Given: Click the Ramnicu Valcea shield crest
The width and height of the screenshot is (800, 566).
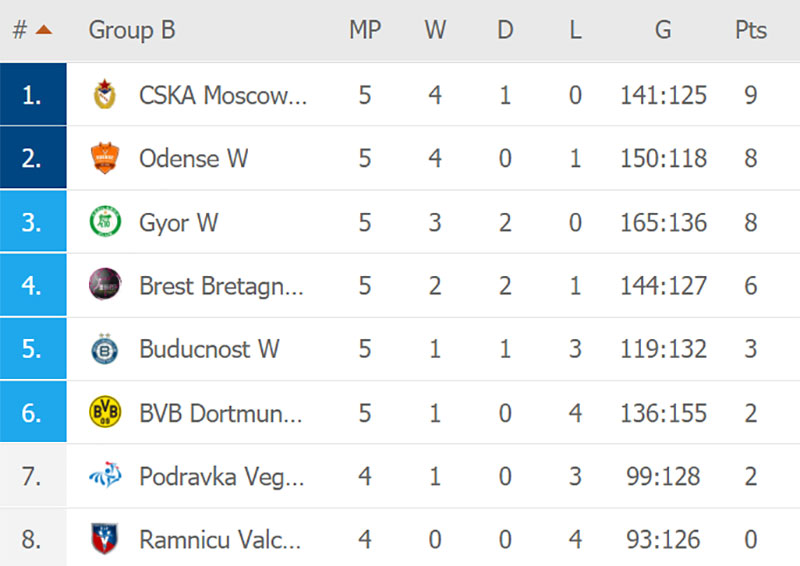Looking at the screenshot, I should (x=105, y=538).
